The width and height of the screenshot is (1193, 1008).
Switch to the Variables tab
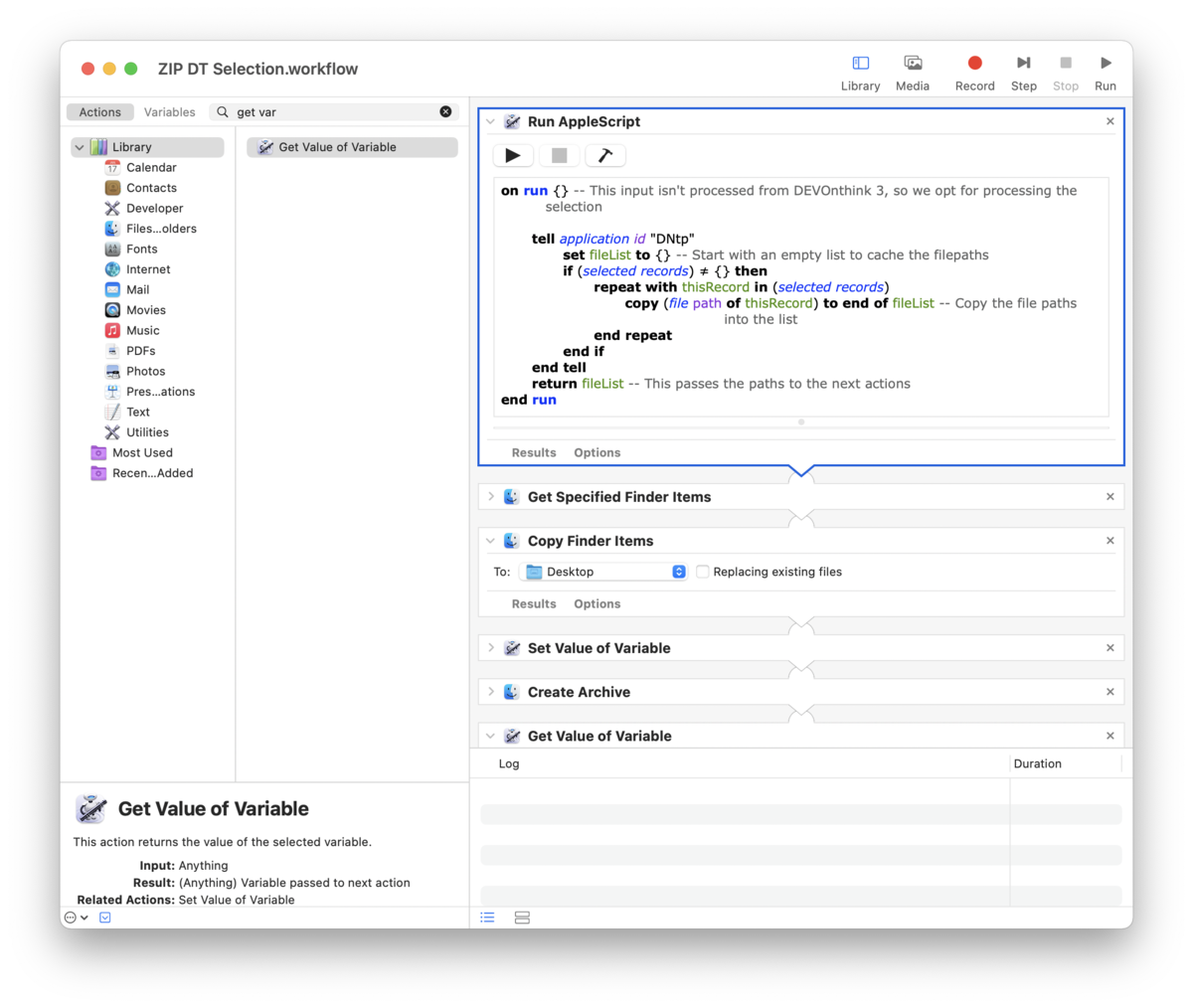point(170,112)
